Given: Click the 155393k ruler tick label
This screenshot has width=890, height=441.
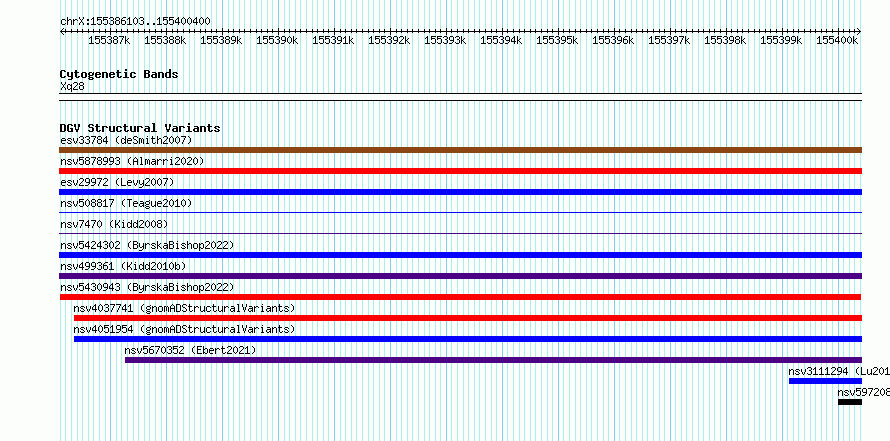Looking at the screenshot, I should pyautogui.click(x=445, y=40).
